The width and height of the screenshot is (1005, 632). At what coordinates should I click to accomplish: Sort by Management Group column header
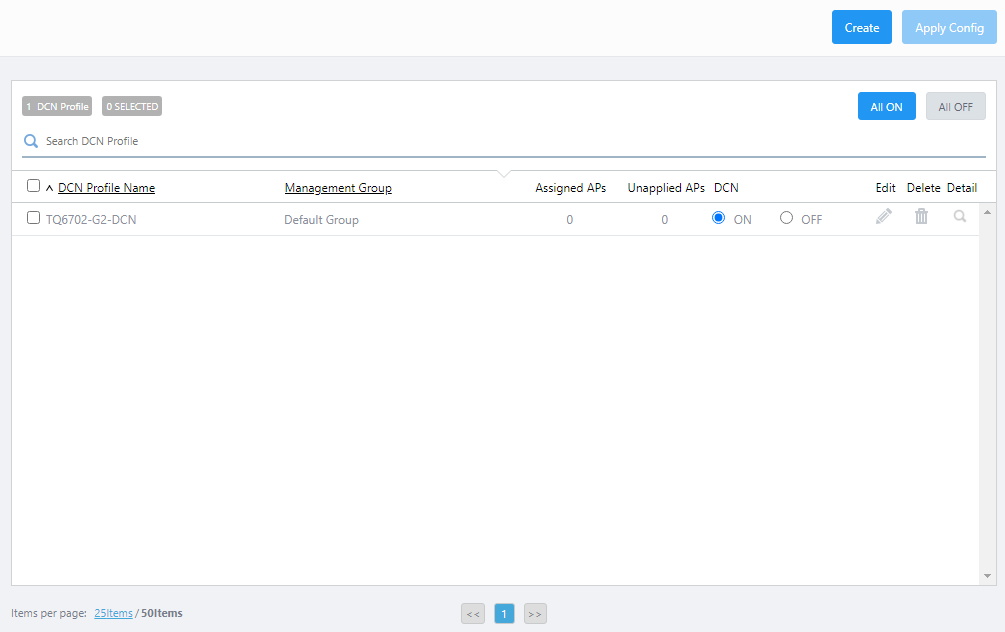[338, 188]
